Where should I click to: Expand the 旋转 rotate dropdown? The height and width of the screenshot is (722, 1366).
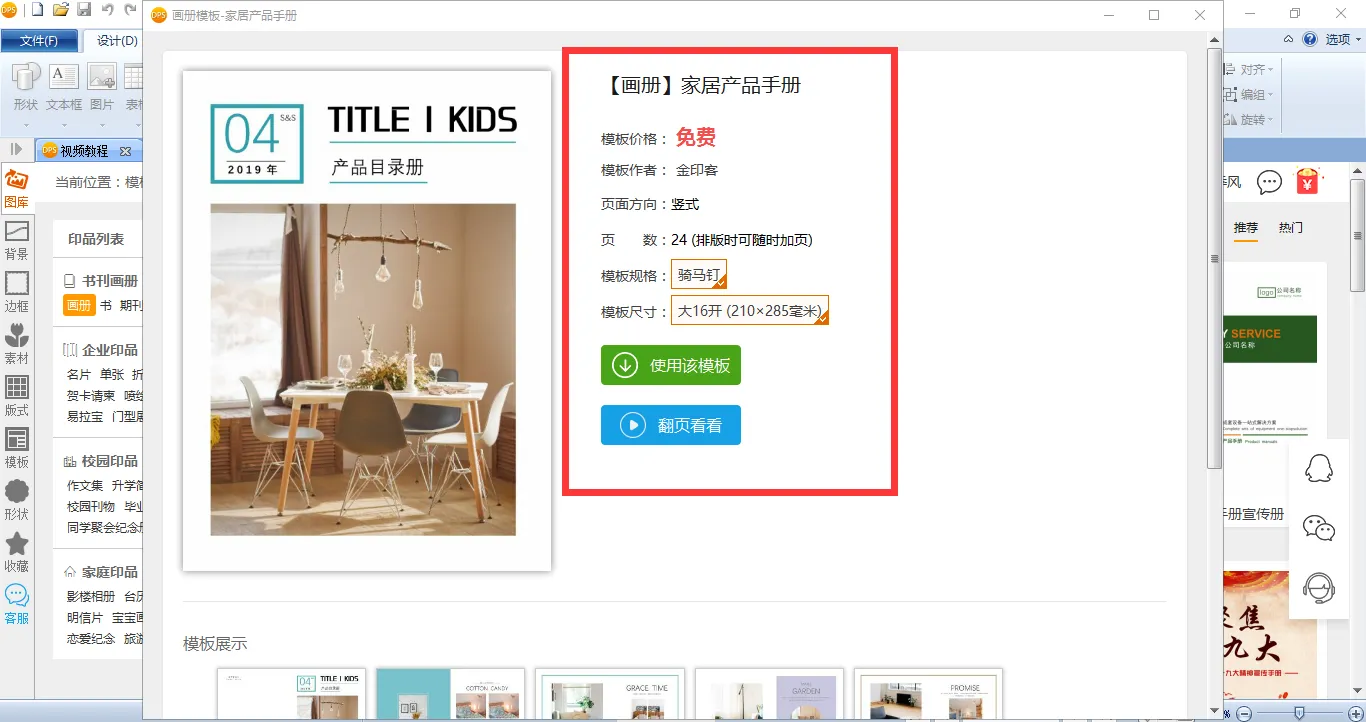click(x=1257, y=120)
